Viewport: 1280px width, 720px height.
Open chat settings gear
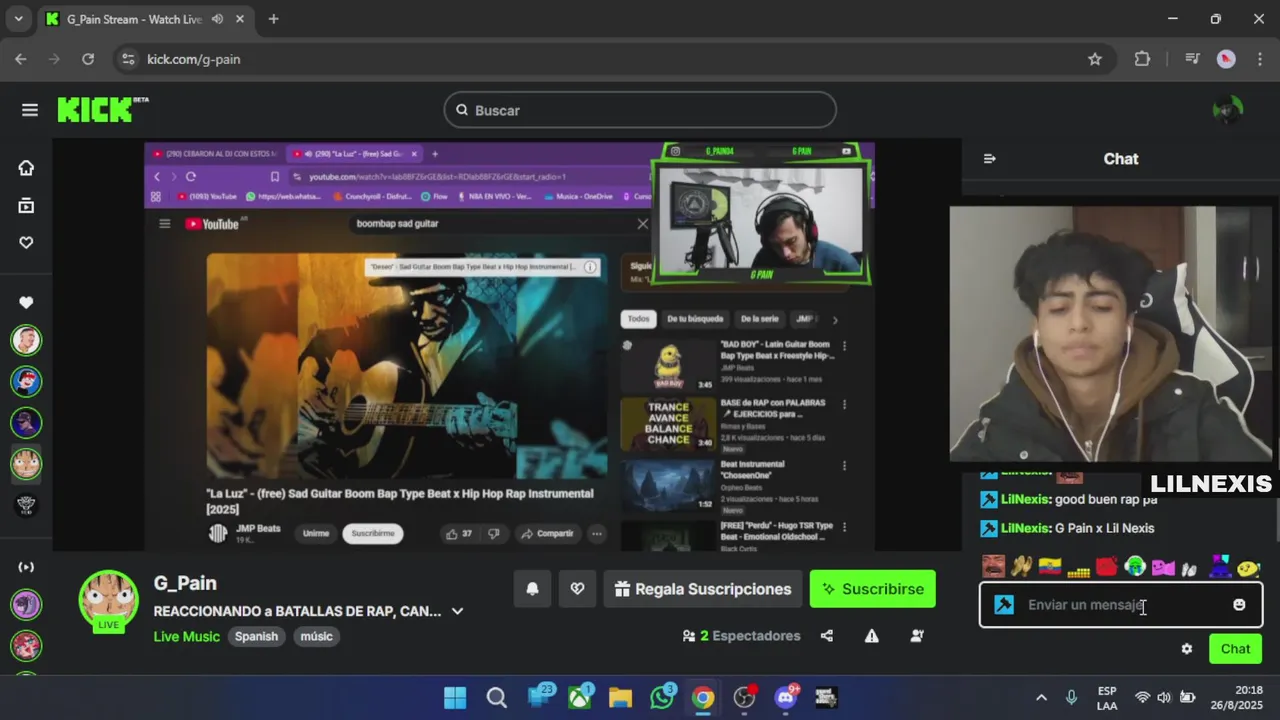[x=1187, y=649]
